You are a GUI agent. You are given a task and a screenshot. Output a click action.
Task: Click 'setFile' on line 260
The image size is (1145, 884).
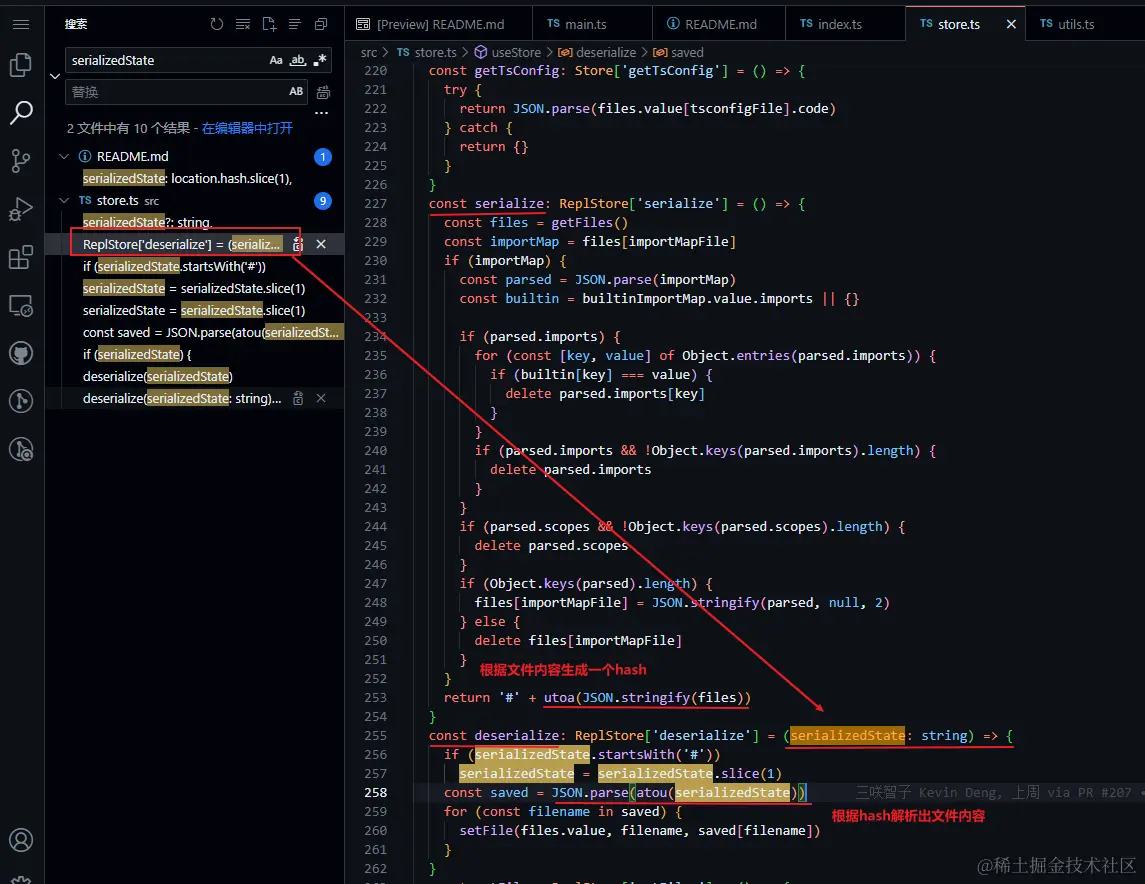click(486, 831)
